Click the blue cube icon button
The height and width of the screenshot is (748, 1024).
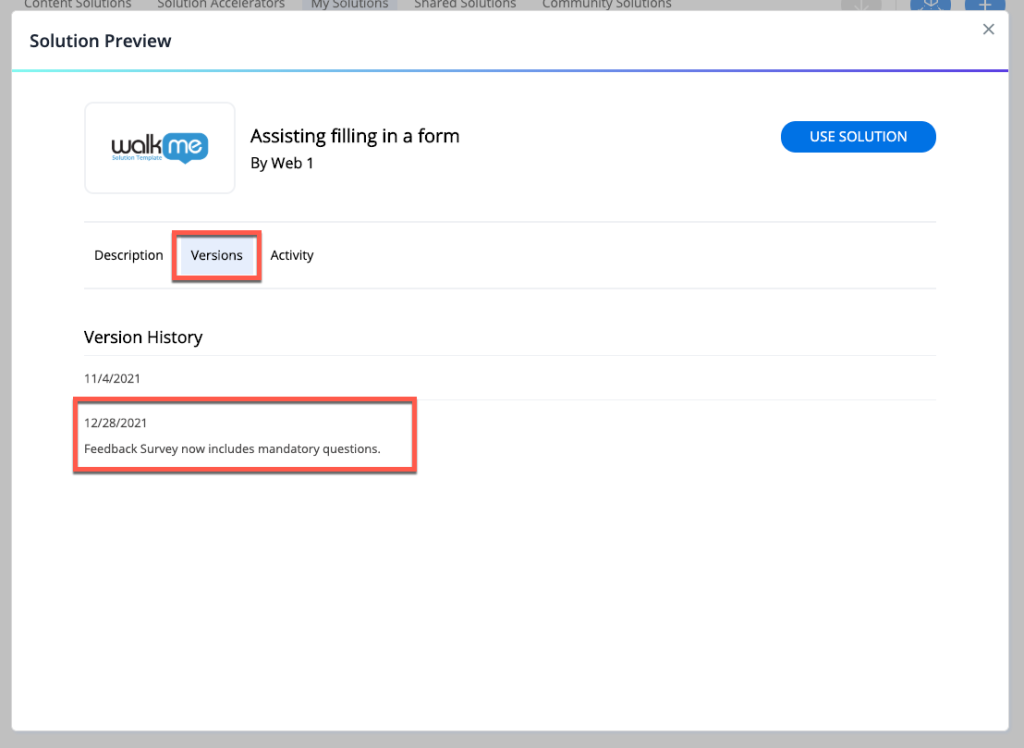click(x=930, y=5)
